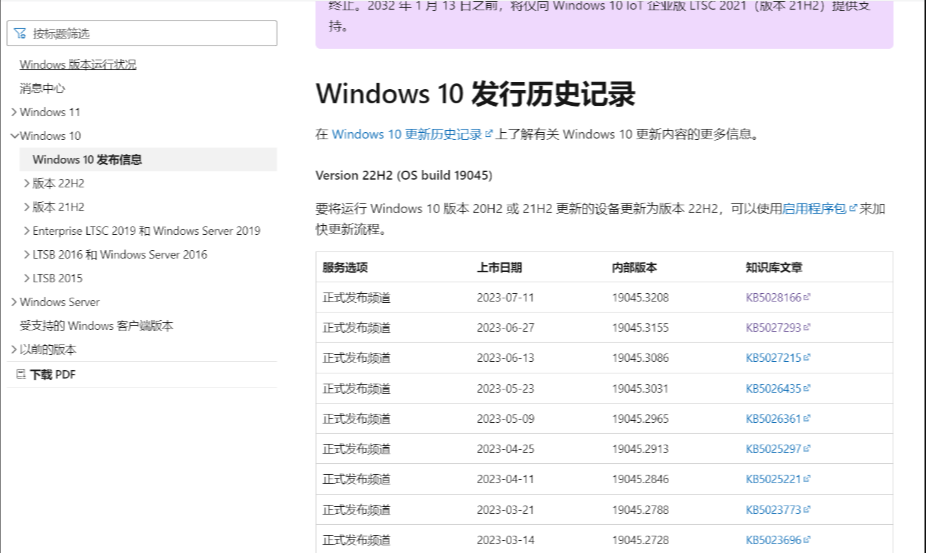Click the external-link icon after Windows 10 更新历史记录
926x553 pixels.
coord(488,134)
